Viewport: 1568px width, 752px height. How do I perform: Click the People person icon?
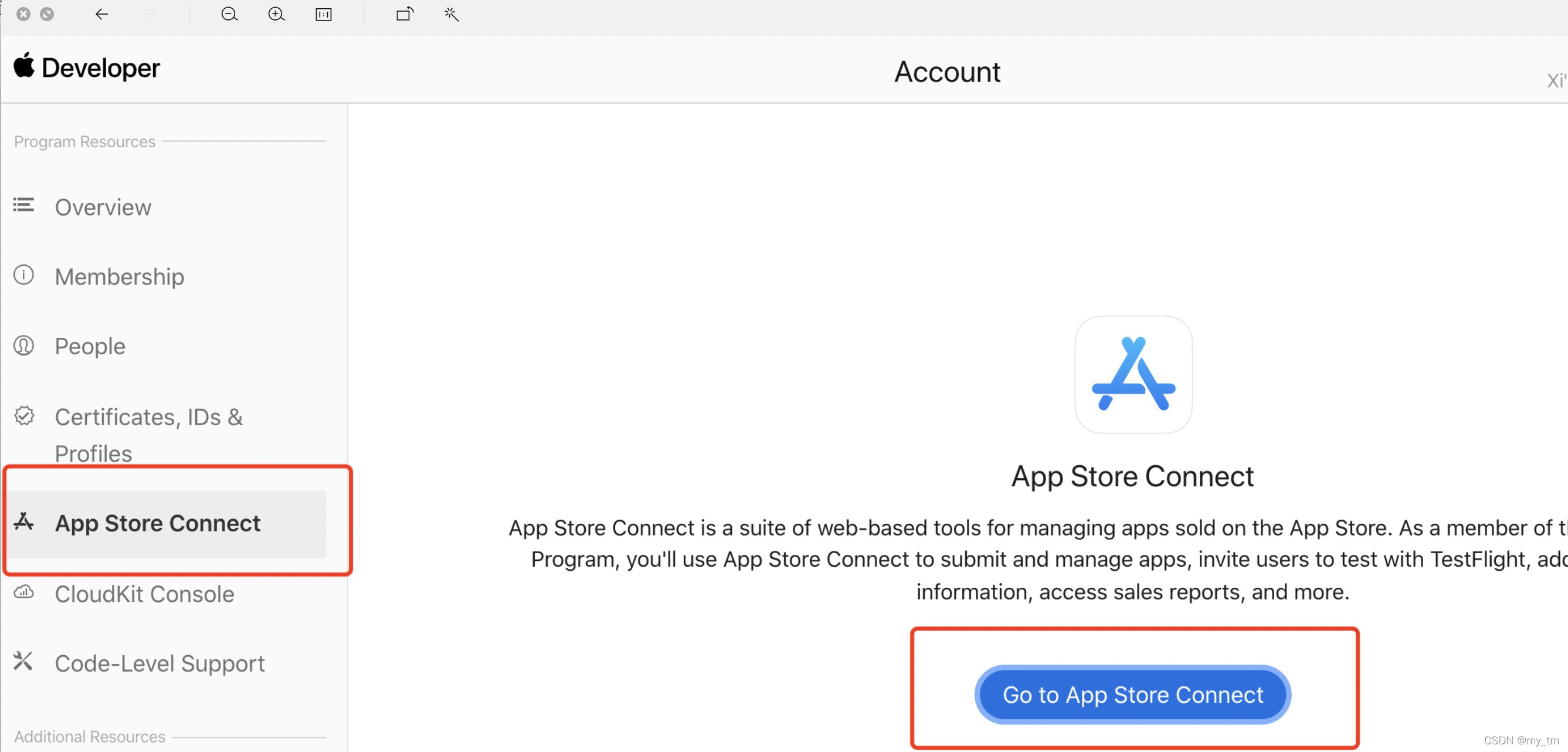[23, 346]
